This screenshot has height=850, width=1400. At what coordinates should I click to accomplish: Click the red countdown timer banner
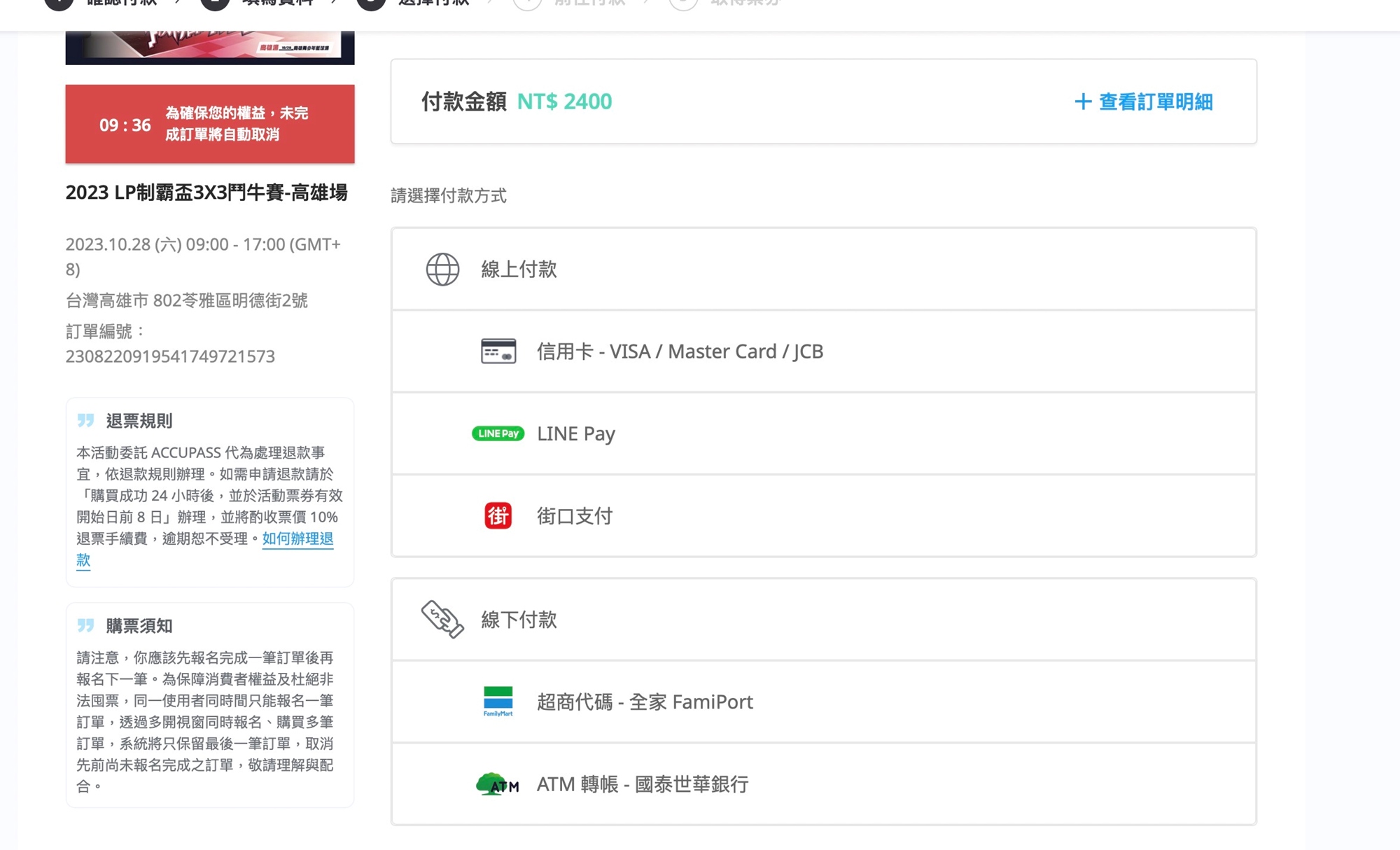210,124
